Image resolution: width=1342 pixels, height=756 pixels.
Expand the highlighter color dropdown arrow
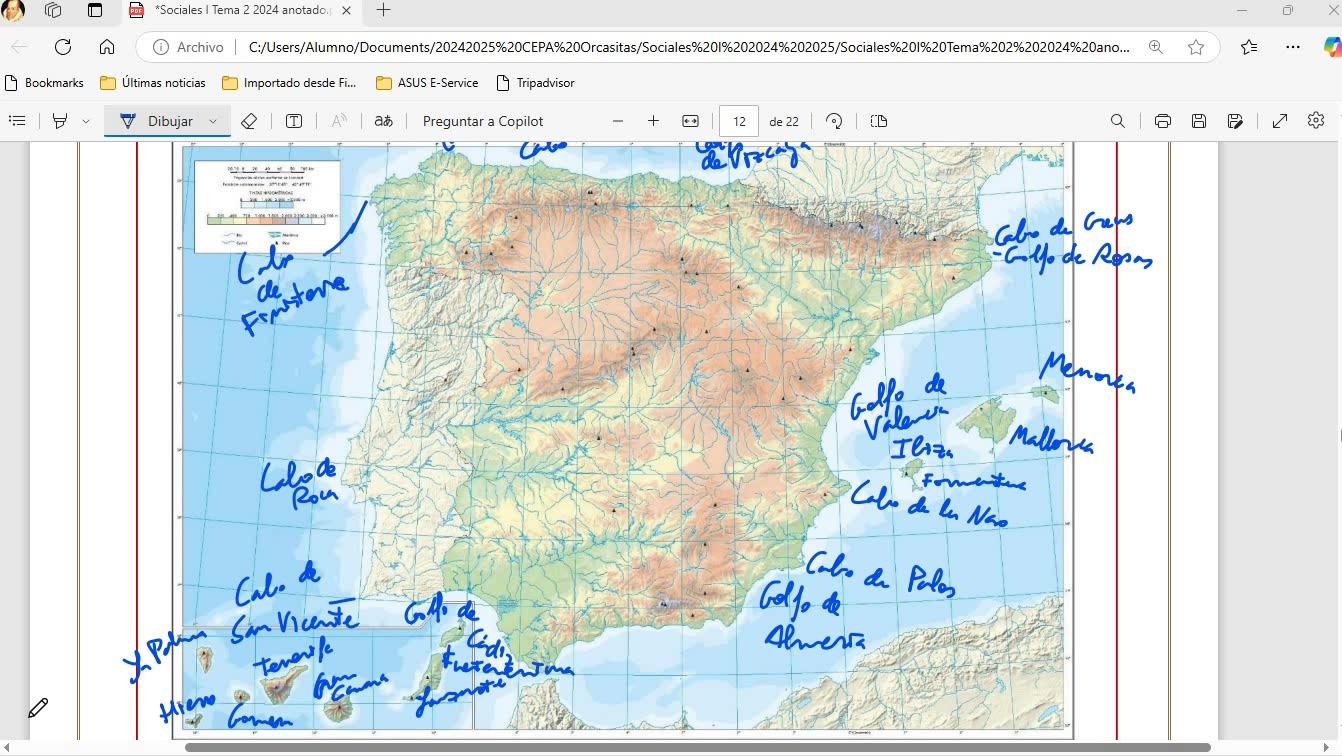pyautogui.click(x=86, y=121)
